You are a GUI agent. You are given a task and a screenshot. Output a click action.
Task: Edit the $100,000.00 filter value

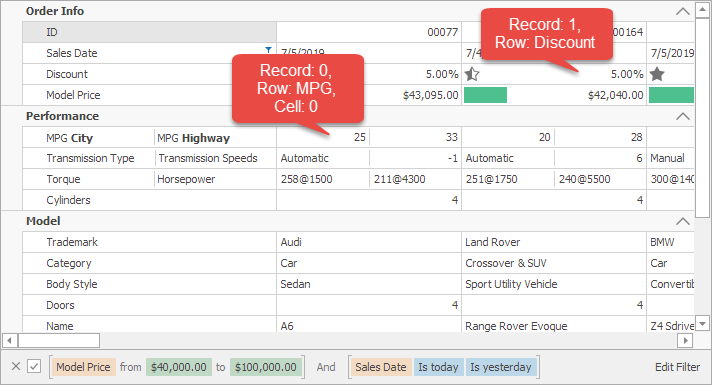point(266,367)
